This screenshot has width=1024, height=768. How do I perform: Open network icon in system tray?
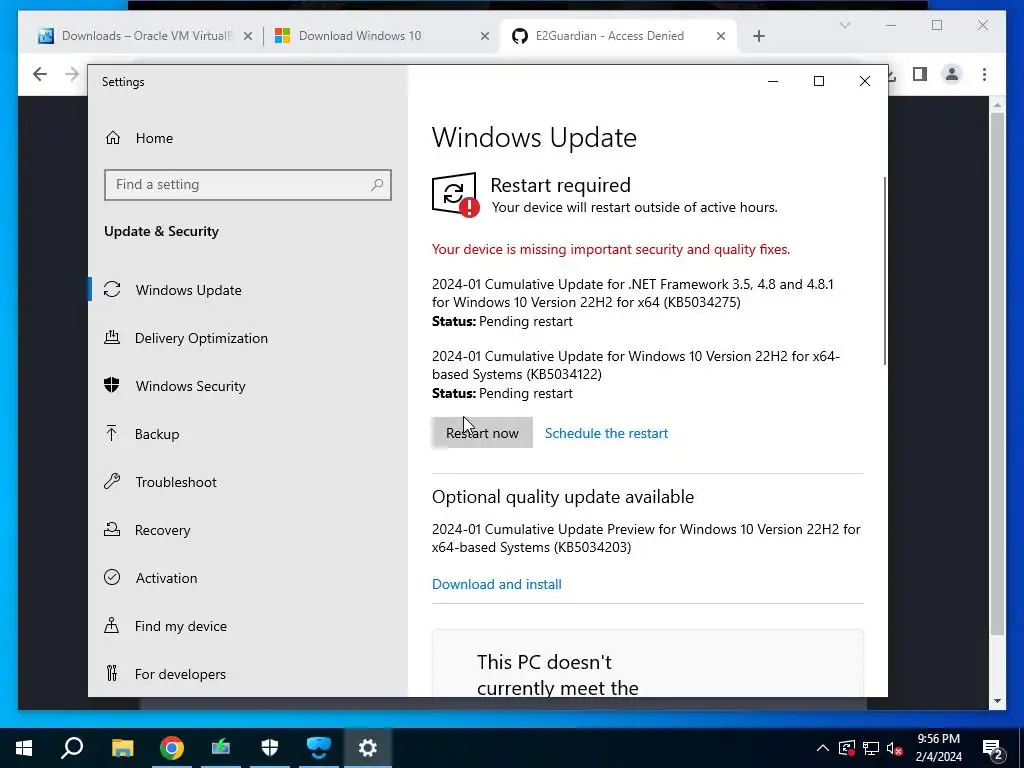click(871, 748)
